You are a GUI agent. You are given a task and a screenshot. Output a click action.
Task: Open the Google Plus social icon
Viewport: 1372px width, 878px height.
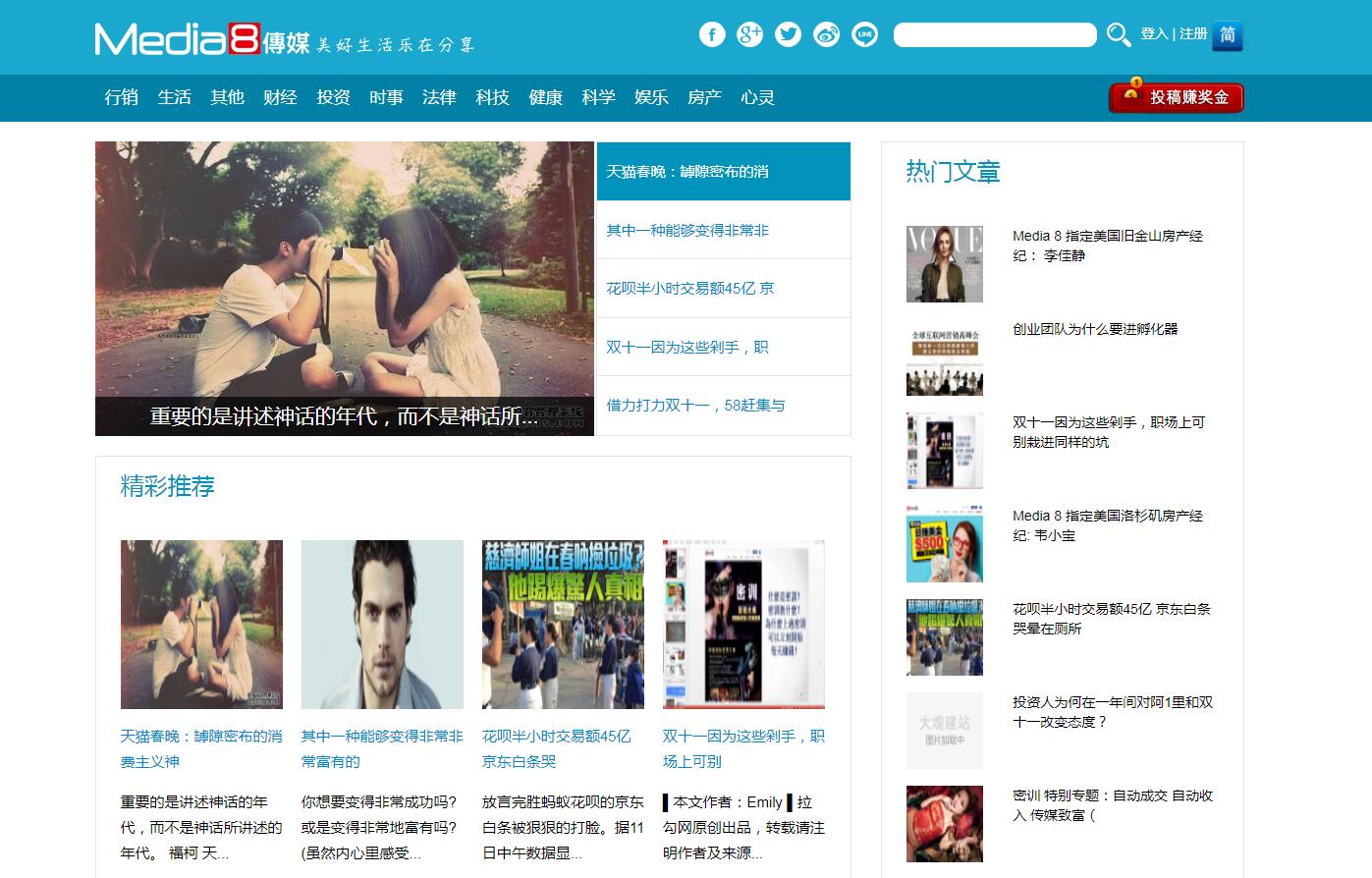pyautogui.click(x=750, y=34)
